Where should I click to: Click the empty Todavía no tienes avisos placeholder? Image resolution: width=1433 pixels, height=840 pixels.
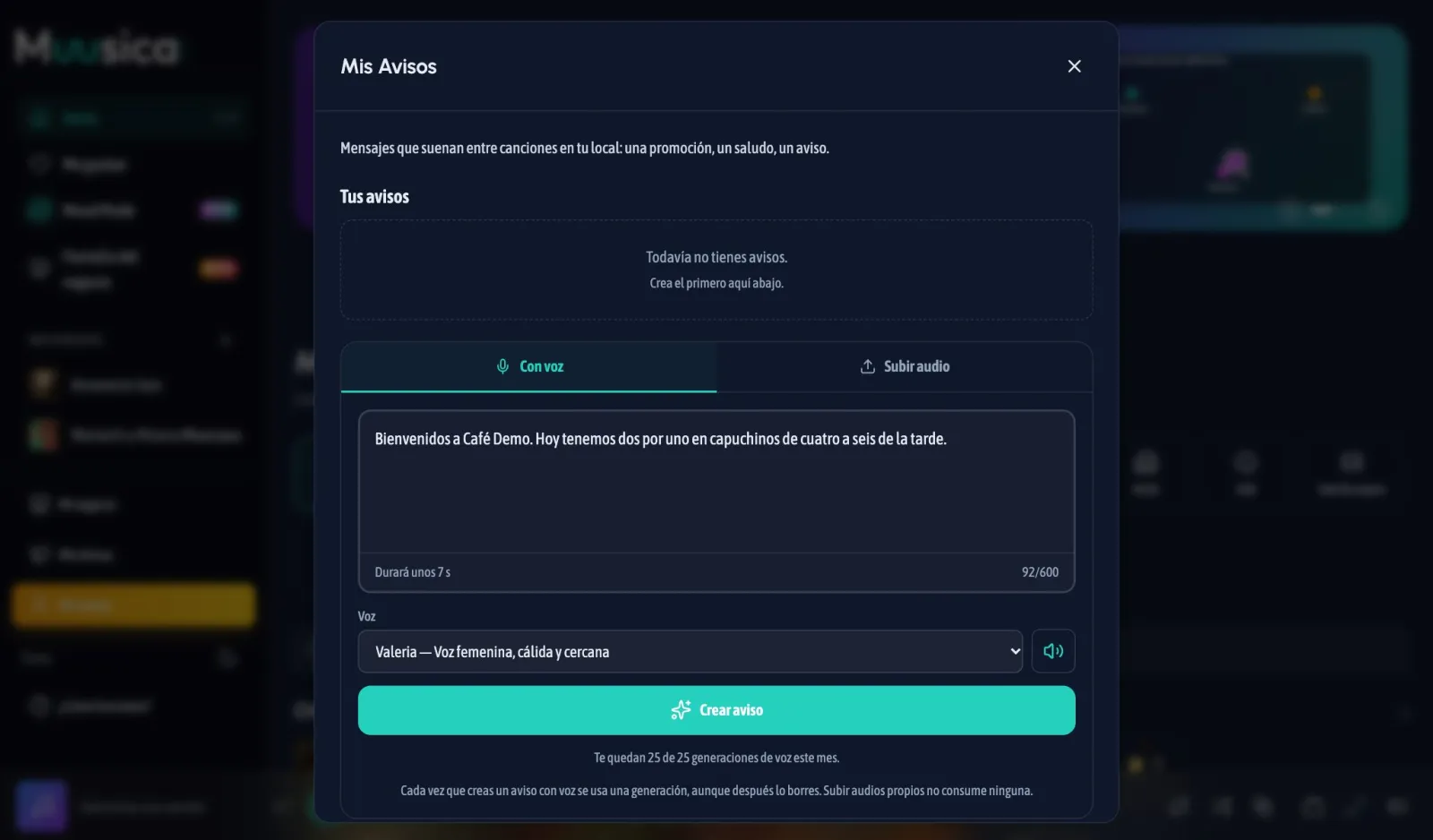pos(716,270)
